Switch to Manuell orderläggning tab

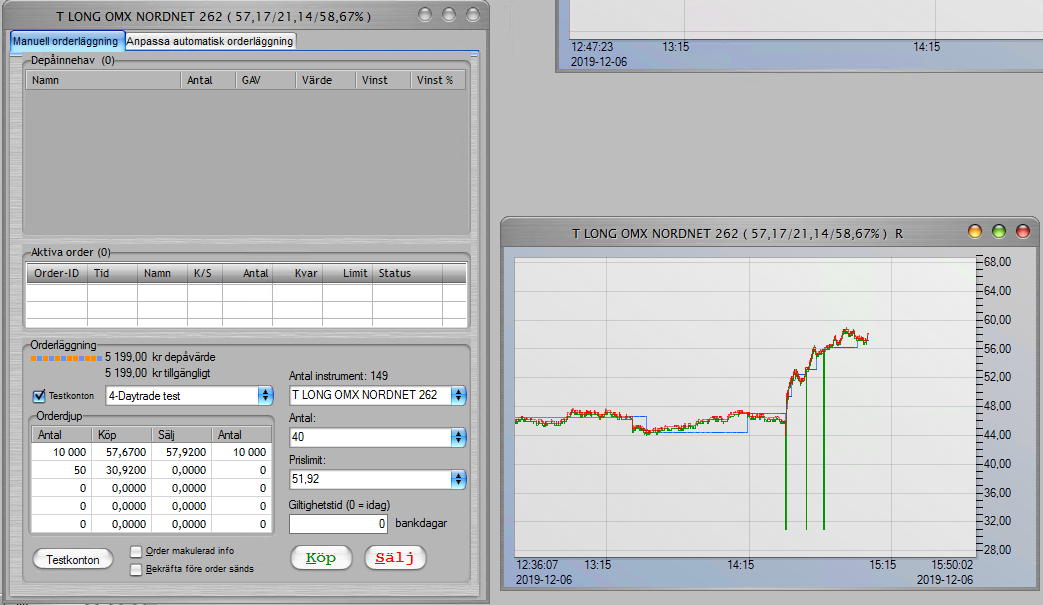(x=65, y=41)
